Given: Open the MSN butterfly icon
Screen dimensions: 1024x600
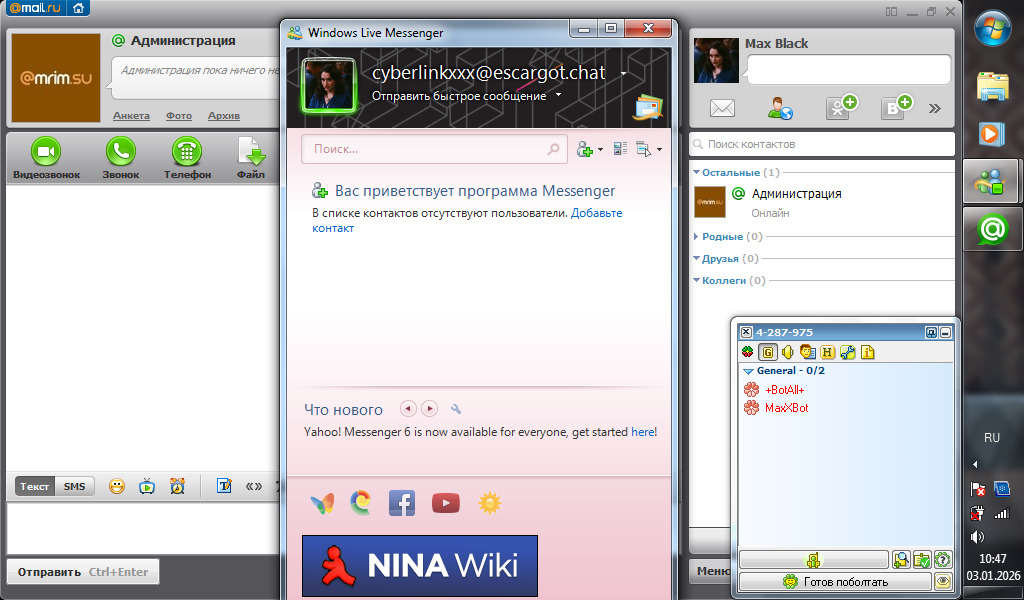Looking at the screenshot, I should click(322, 503).
